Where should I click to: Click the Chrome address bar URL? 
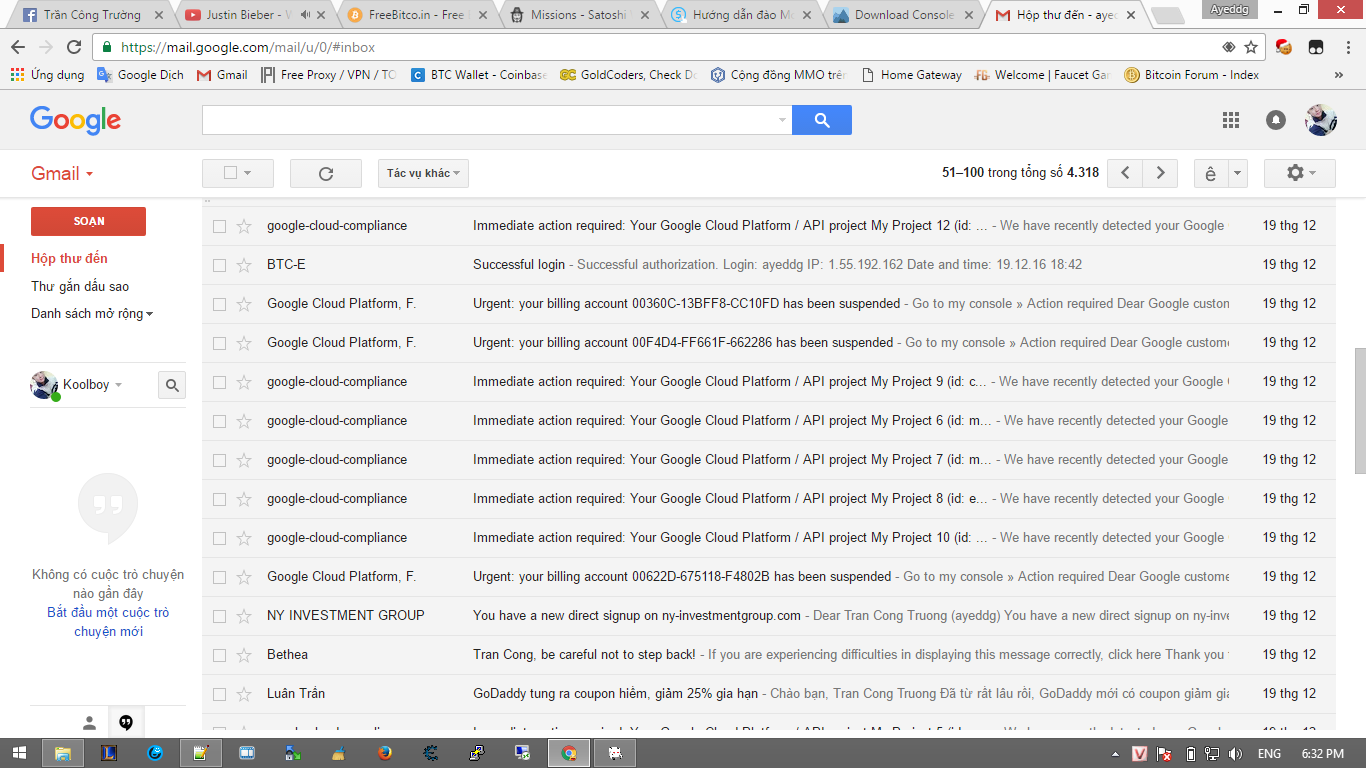(x=248, y=47)
